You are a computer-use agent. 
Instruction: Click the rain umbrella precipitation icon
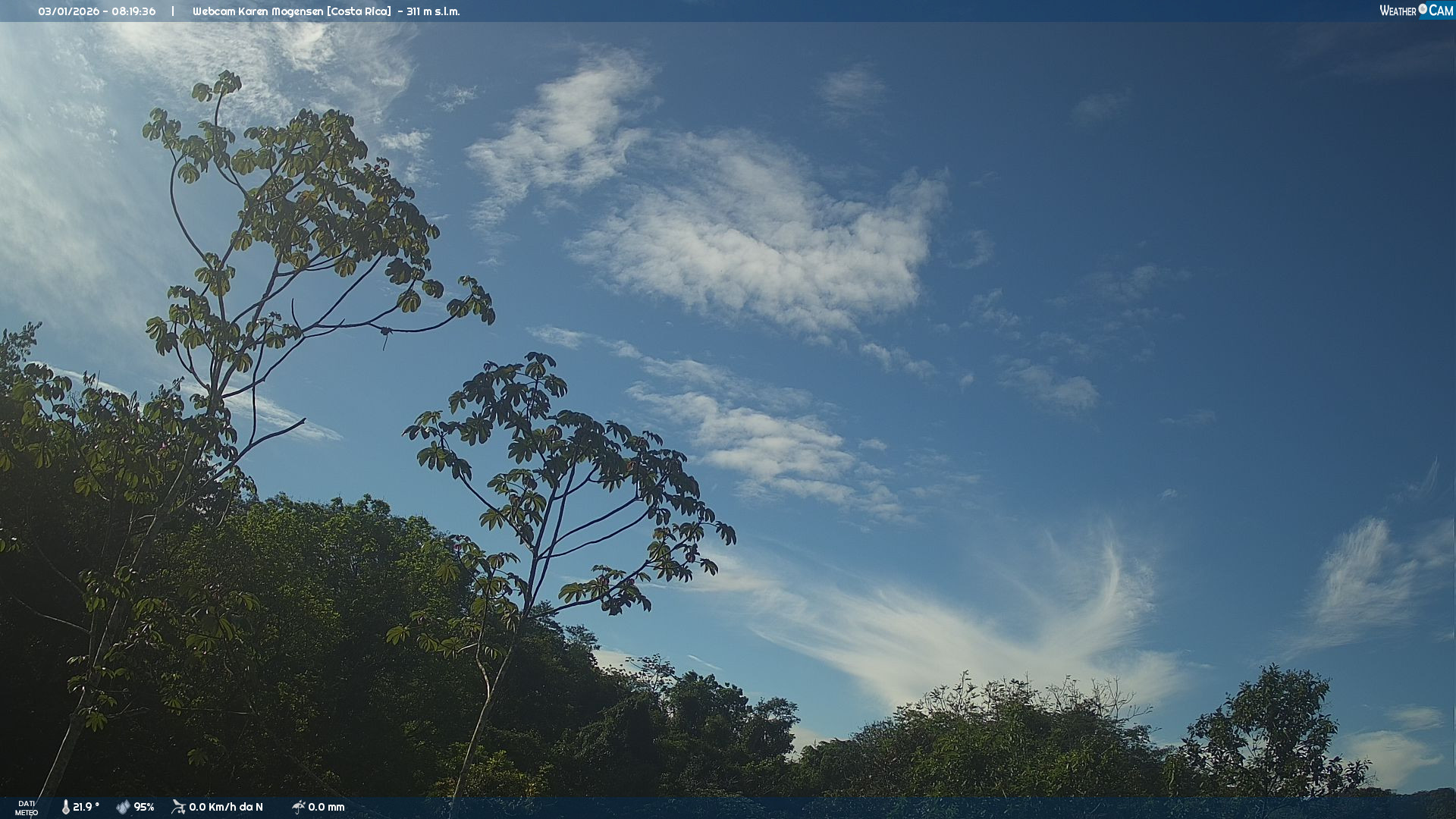(298, 807)
